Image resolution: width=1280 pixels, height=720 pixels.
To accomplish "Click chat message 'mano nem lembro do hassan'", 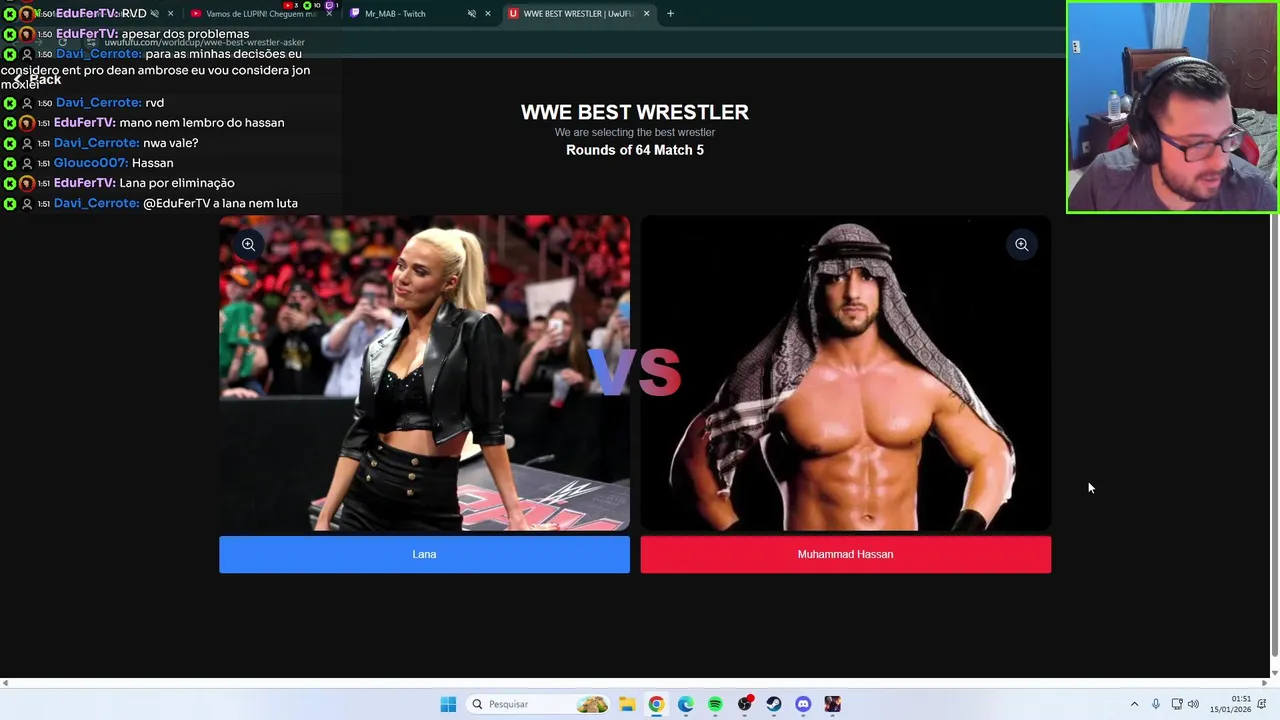I will tap(202, 123).
